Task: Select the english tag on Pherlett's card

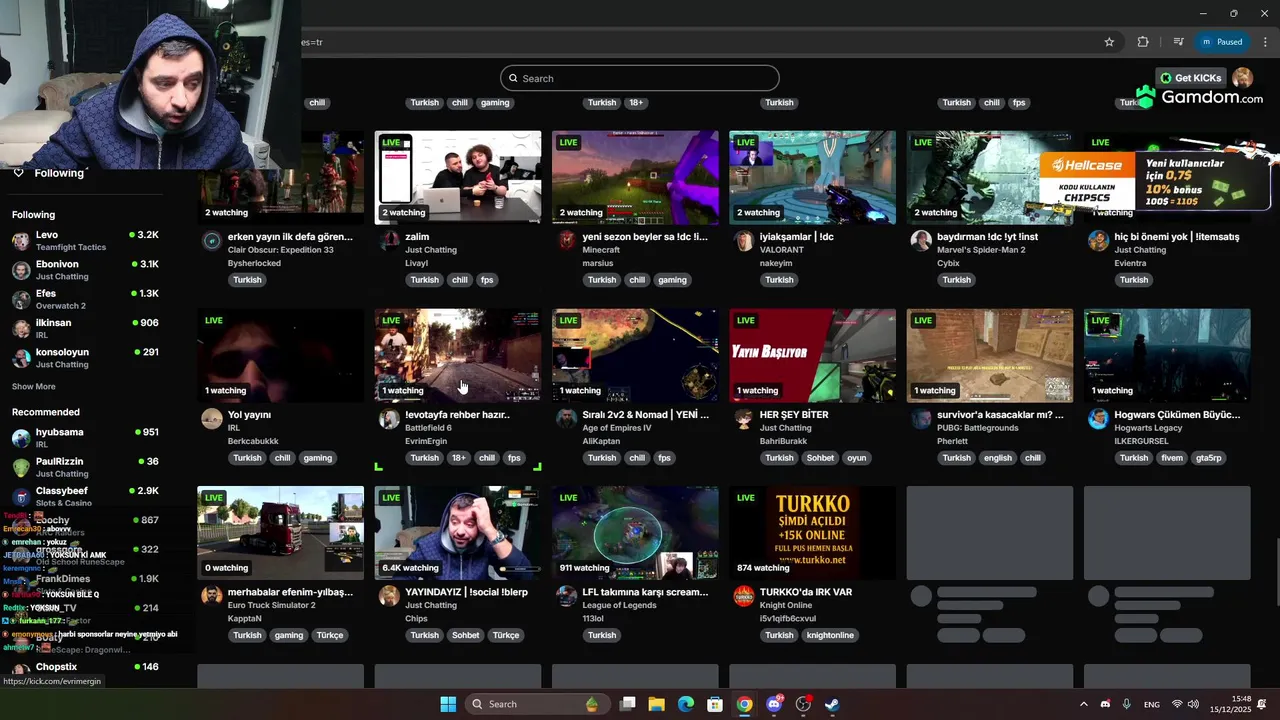Action: point(997,458)
